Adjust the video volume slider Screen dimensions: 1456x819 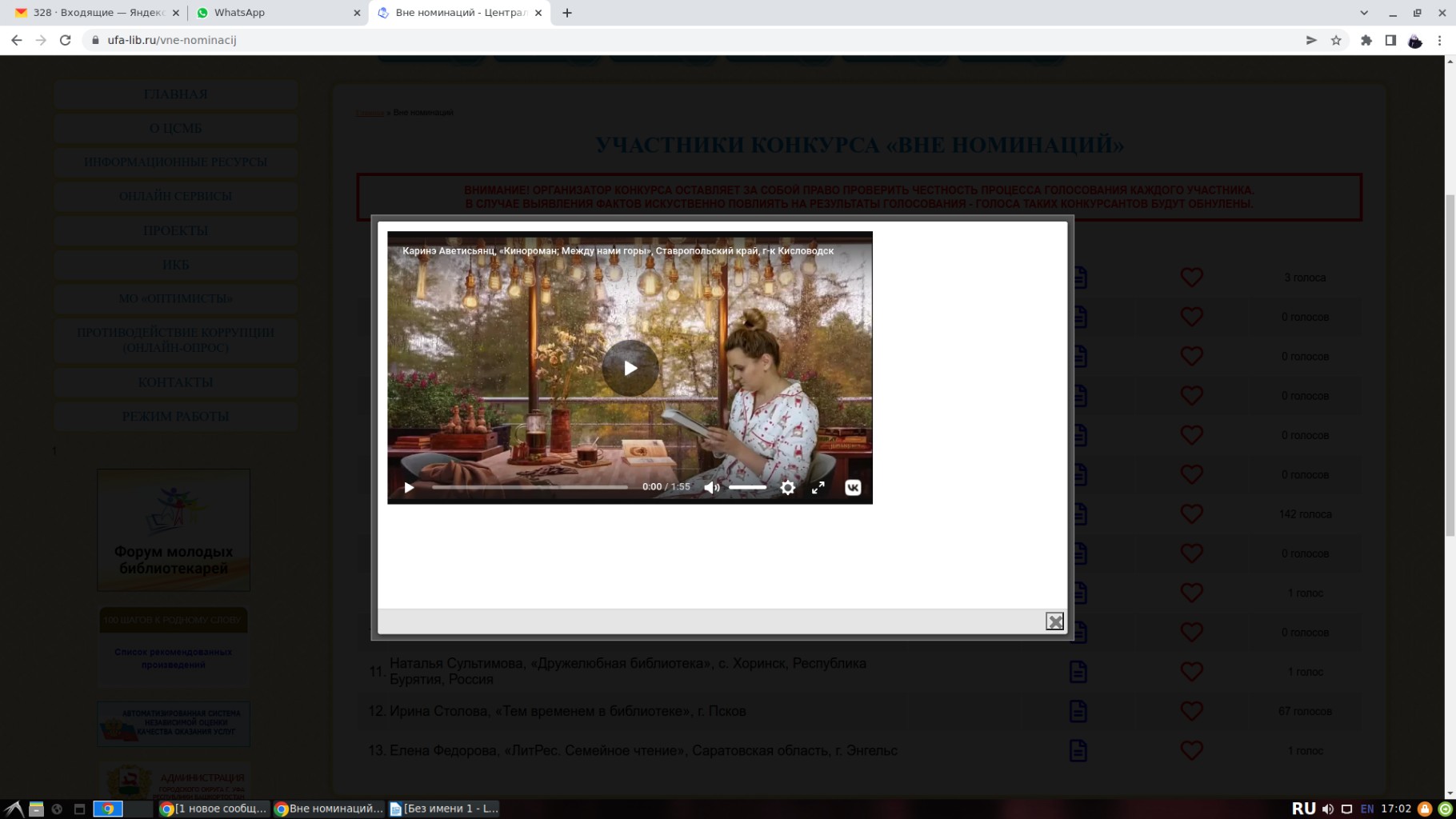tap(747, 487)
